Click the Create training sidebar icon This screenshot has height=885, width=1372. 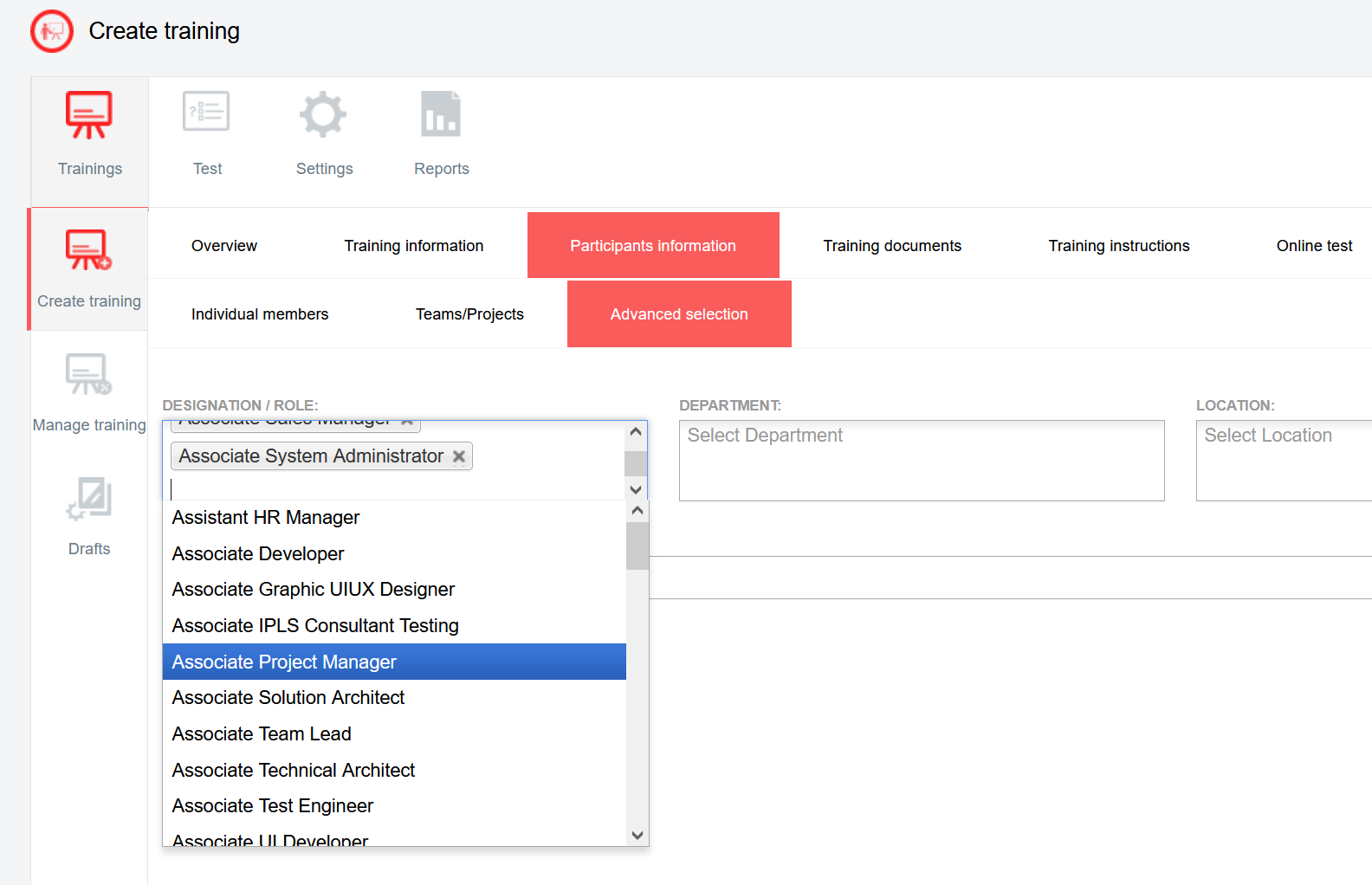pyautogui.click(x=88, y=251)
